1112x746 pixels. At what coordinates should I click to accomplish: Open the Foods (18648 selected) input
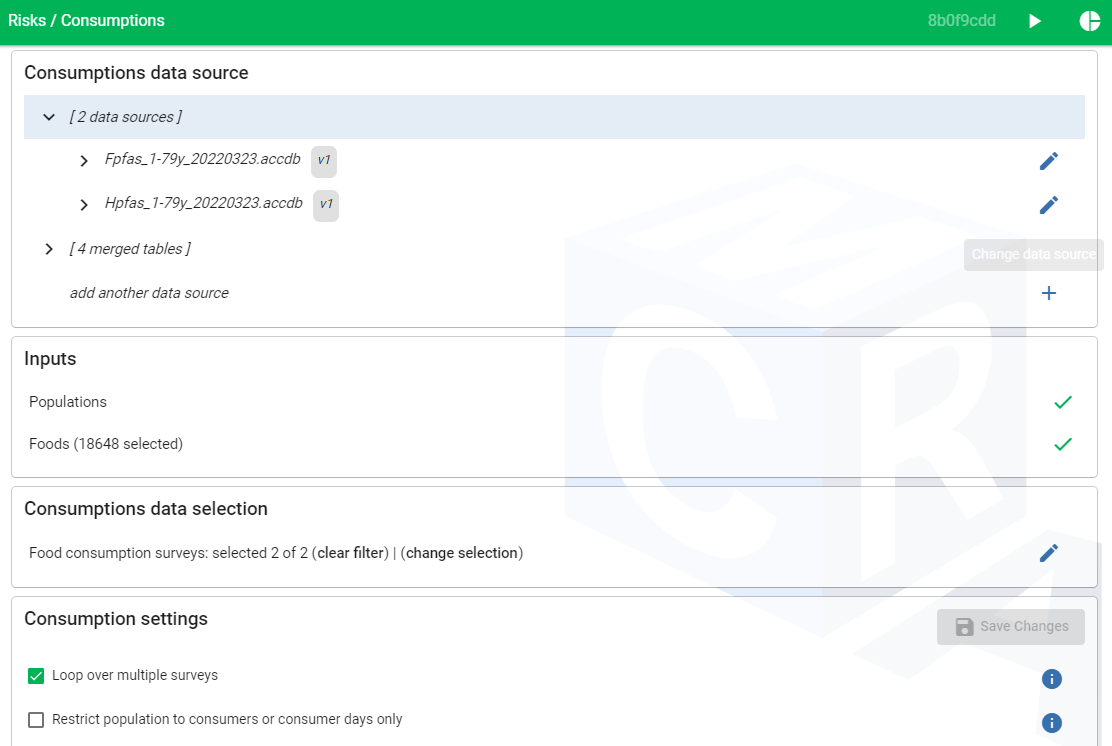point(106,444)
